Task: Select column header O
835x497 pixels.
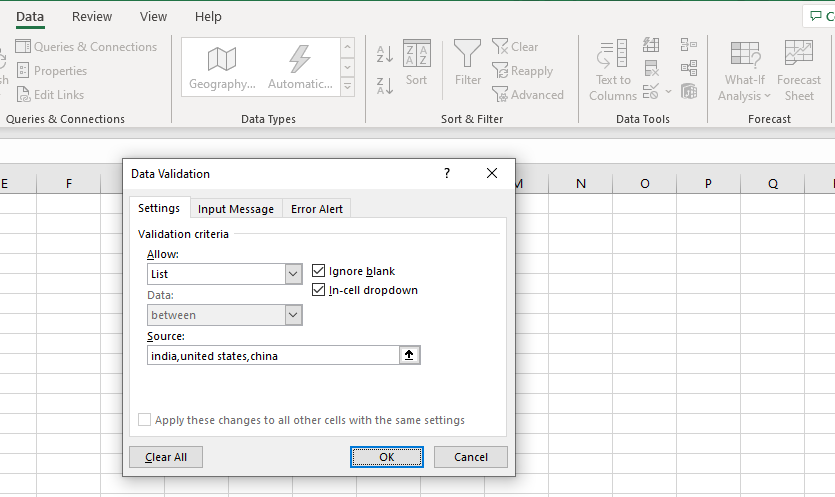Action: pos(644,184)
